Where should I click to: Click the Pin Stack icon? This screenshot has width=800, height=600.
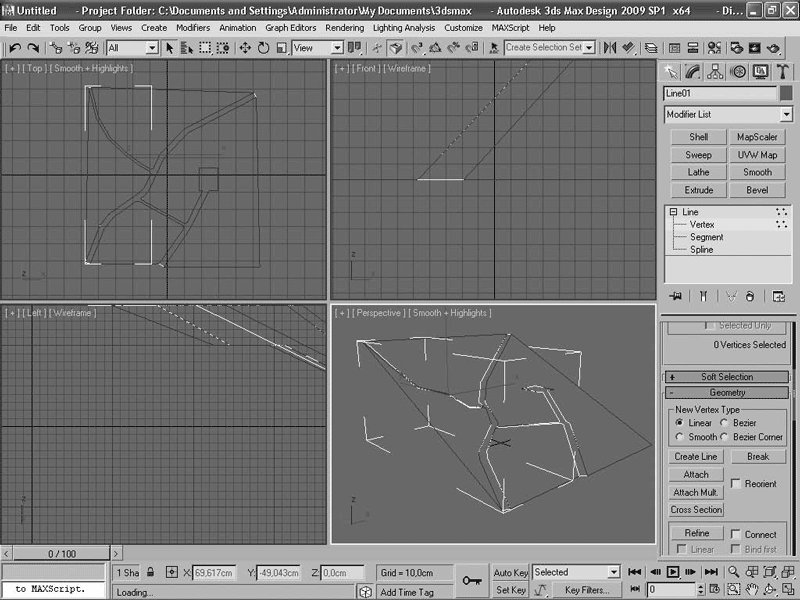(677, 296)
